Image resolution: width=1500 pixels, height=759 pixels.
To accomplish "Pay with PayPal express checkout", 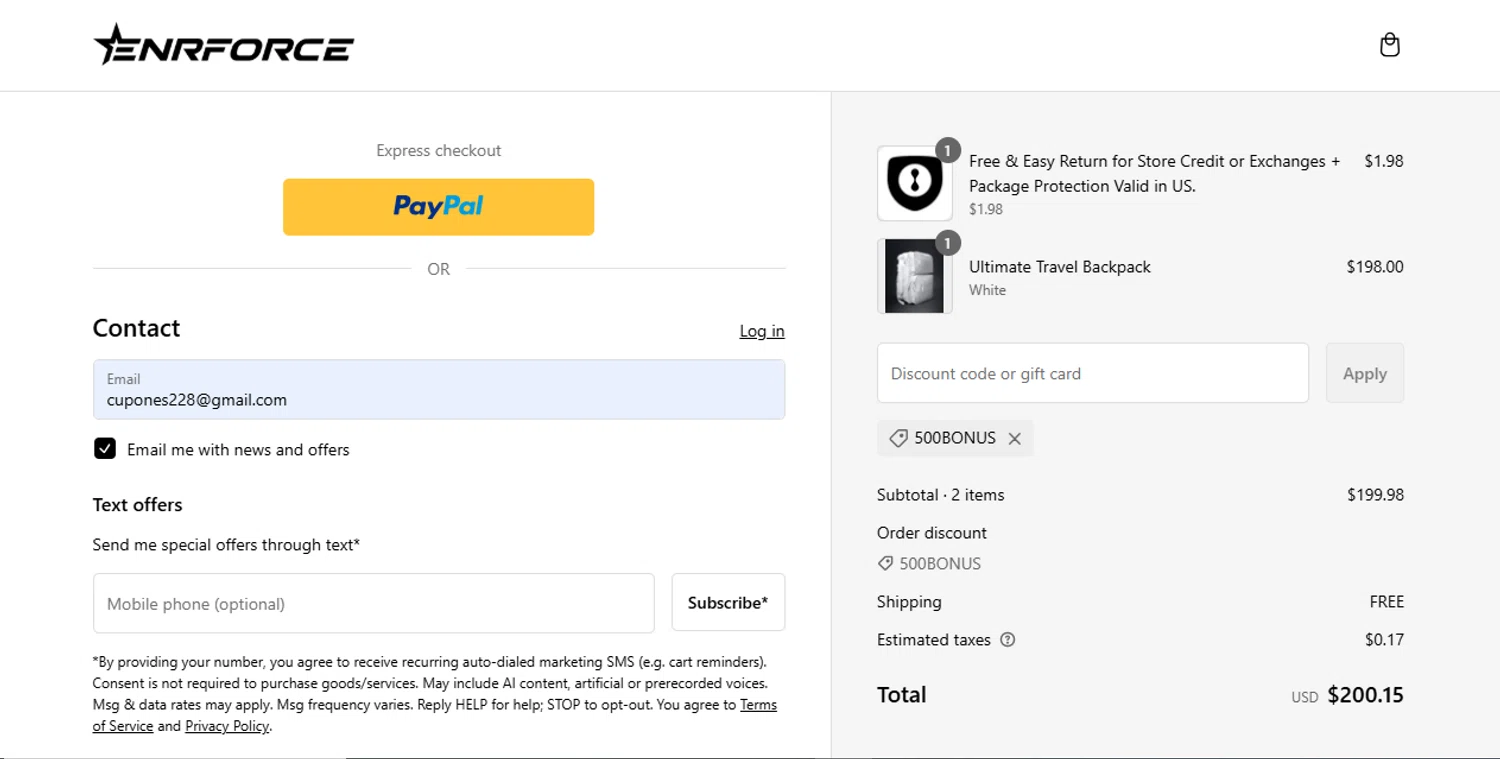I will click(x=438, y=207).
